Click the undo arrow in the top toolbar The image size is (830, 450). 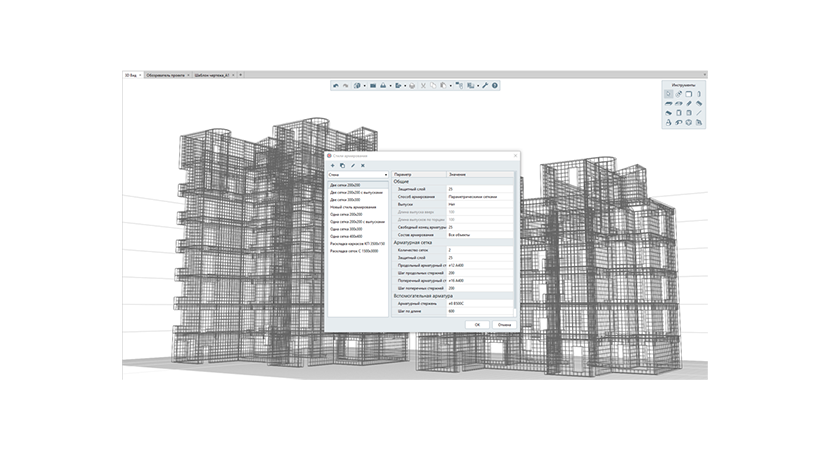(336, 86)
